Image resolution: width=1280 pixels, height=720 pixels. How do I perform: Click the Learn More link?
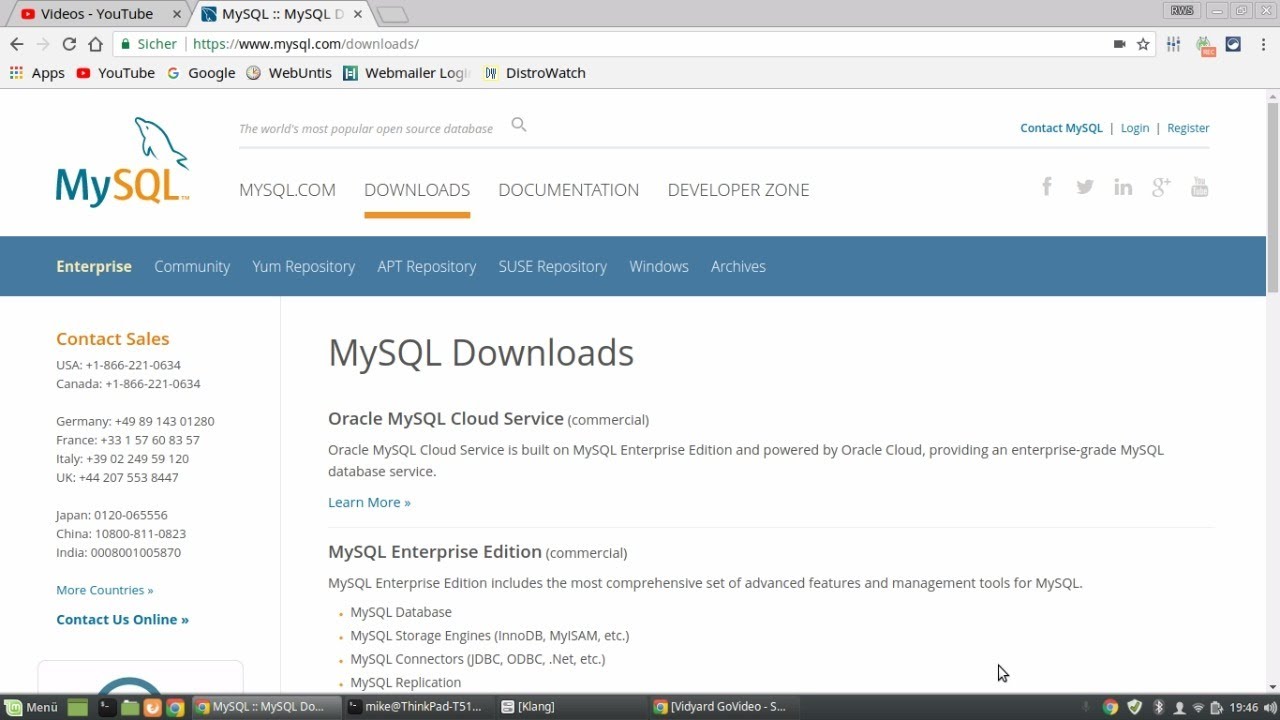[369, 502]
